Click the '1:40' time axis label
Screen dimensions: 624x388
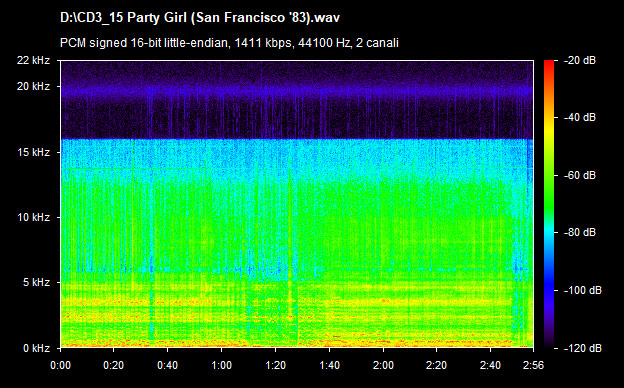pyautogui.click(x=330, y=365)
